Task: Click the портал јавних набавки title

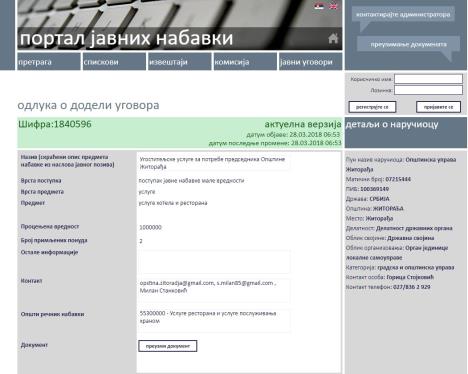Action: coord(126,38)
